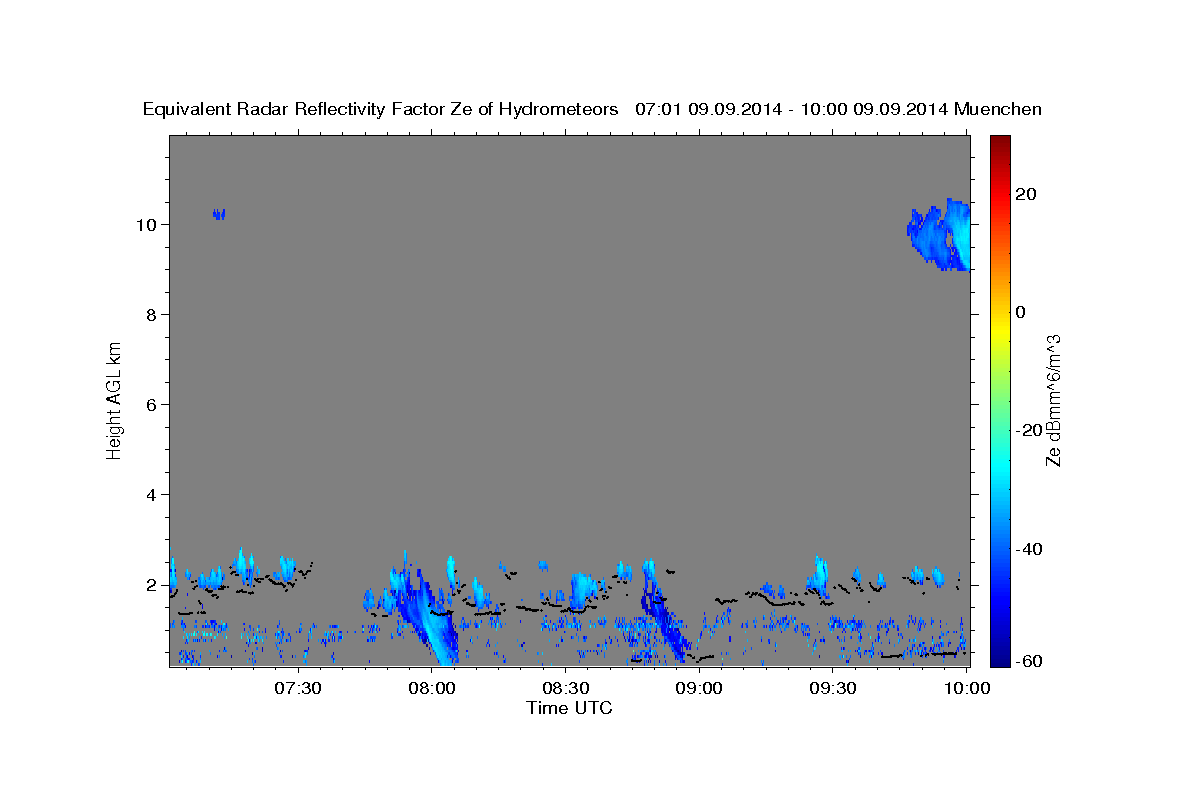Screen dimensions: 1200x800
Task: Click the colorbar label '-20'
Action: tap(1029, 430)
